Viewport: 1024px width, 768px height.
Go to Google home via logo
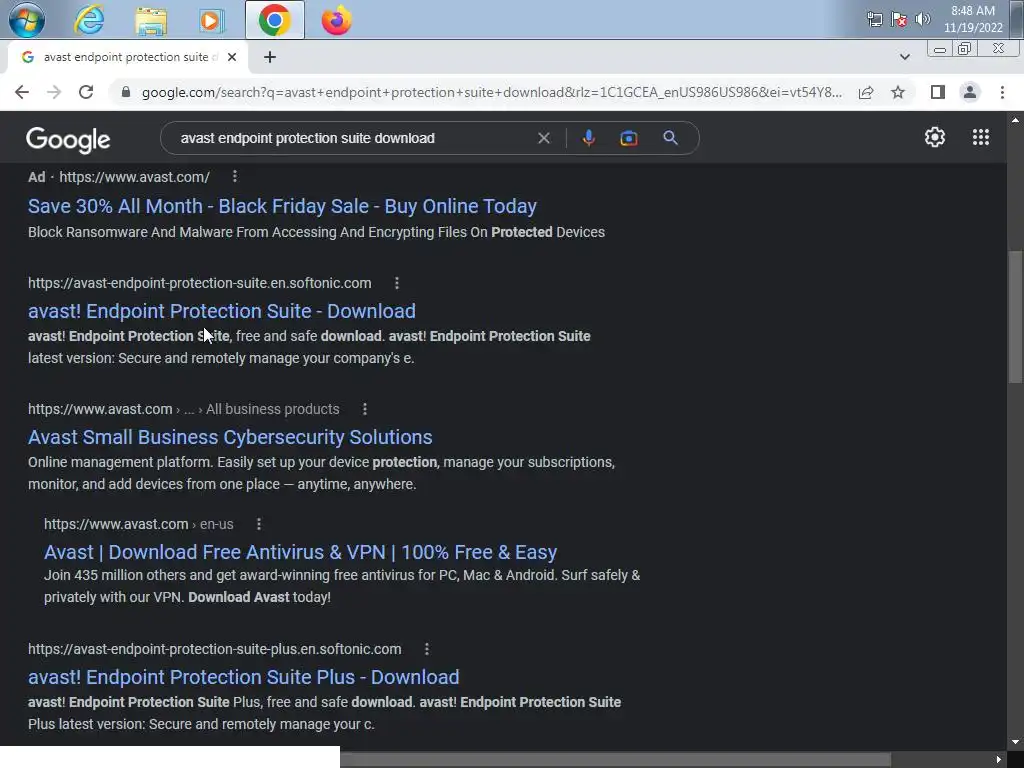68,140
